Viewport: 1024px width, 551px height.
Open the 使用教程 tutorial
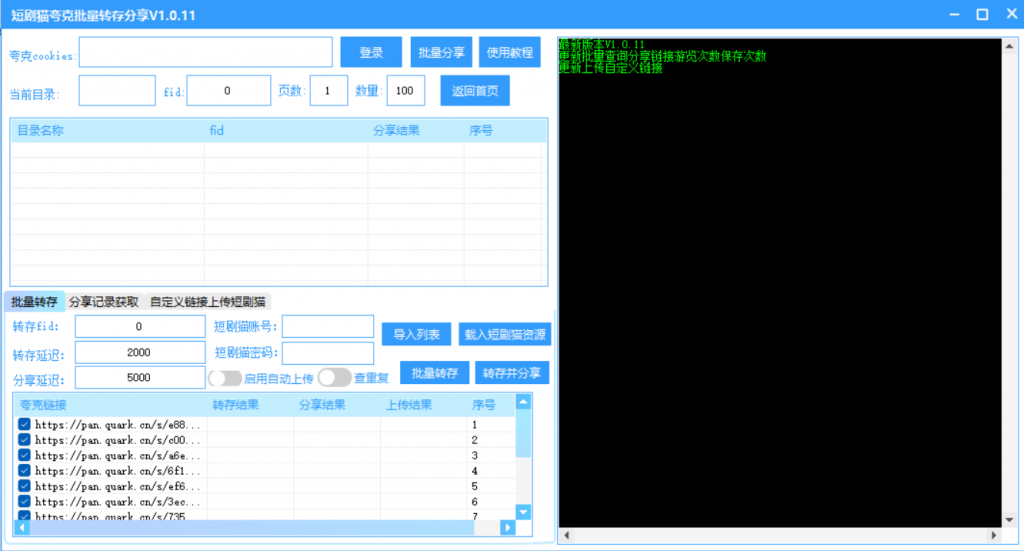coord(509,52)
